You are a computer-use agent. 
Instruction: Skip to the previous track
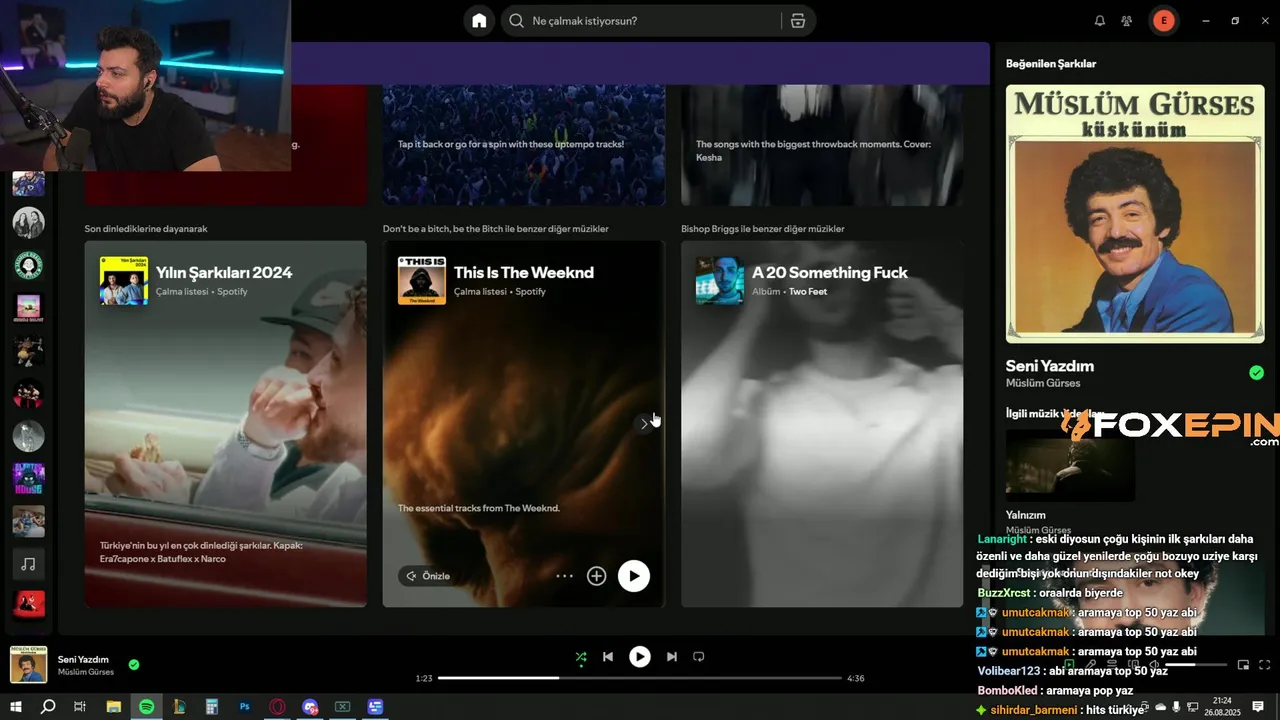click(x=608, y=657)
